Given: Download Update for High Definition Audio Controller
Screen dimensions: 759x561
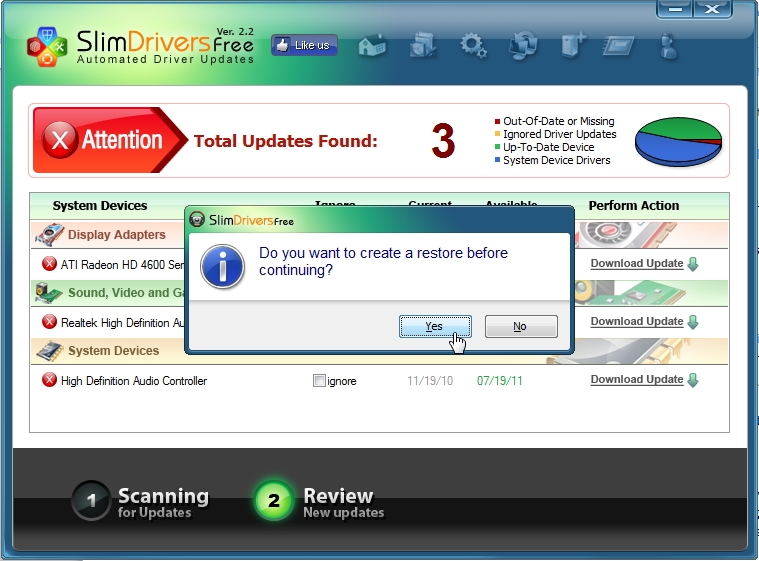Looking at the screenshot, I should (637, 379).
